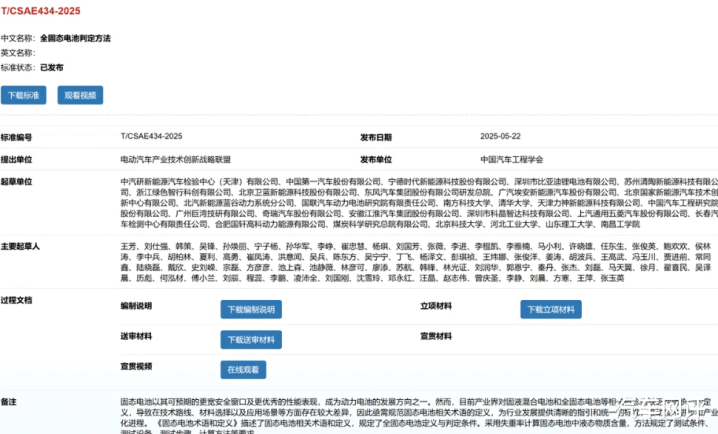Click the publisher 中国汽车工程学会
Image resolution: width=718 pixels, height=434 pixels.
tap(511, 159)
